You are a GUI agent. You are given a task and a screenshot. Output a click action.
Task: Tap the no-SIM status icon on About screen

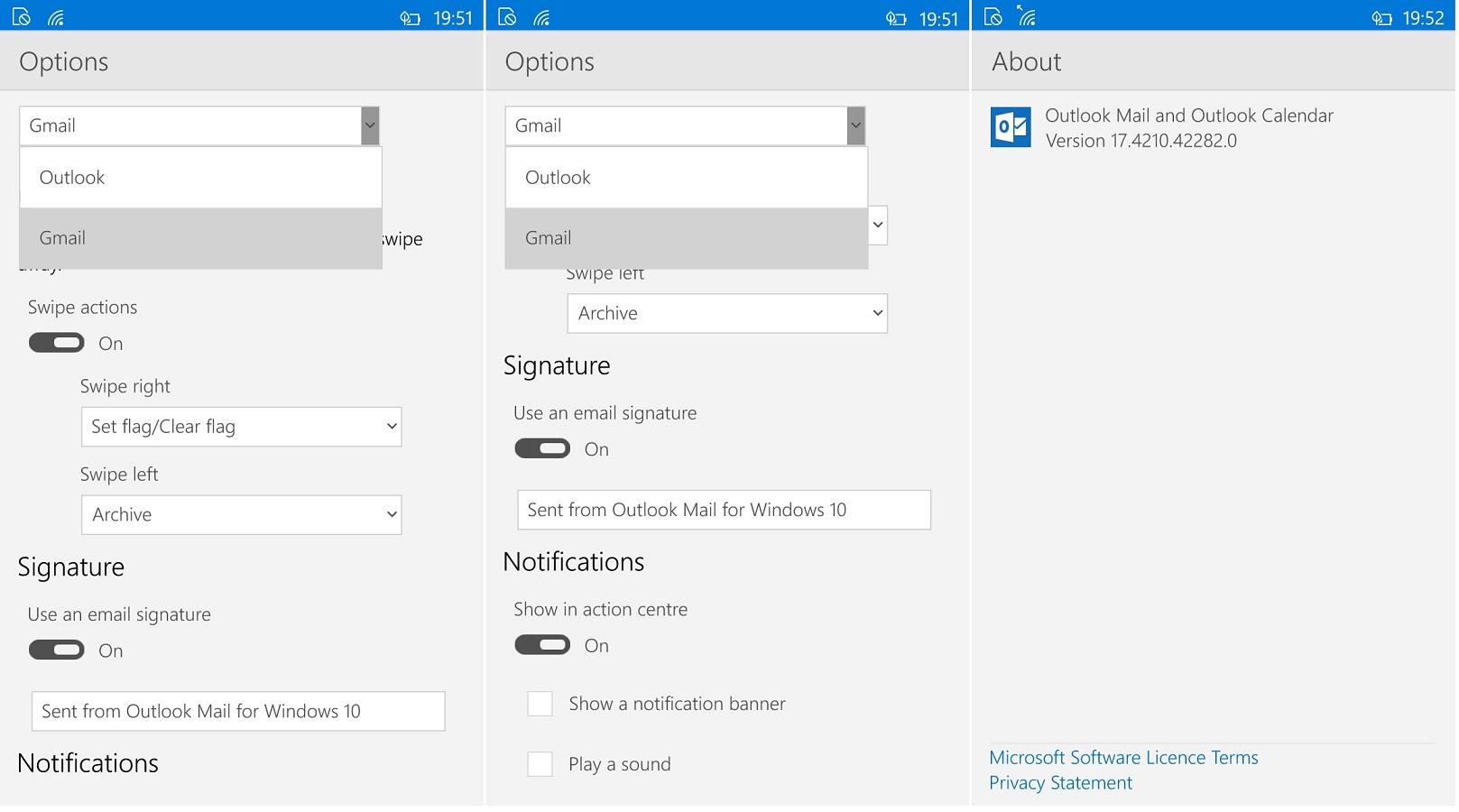click(x=993, y=17)
